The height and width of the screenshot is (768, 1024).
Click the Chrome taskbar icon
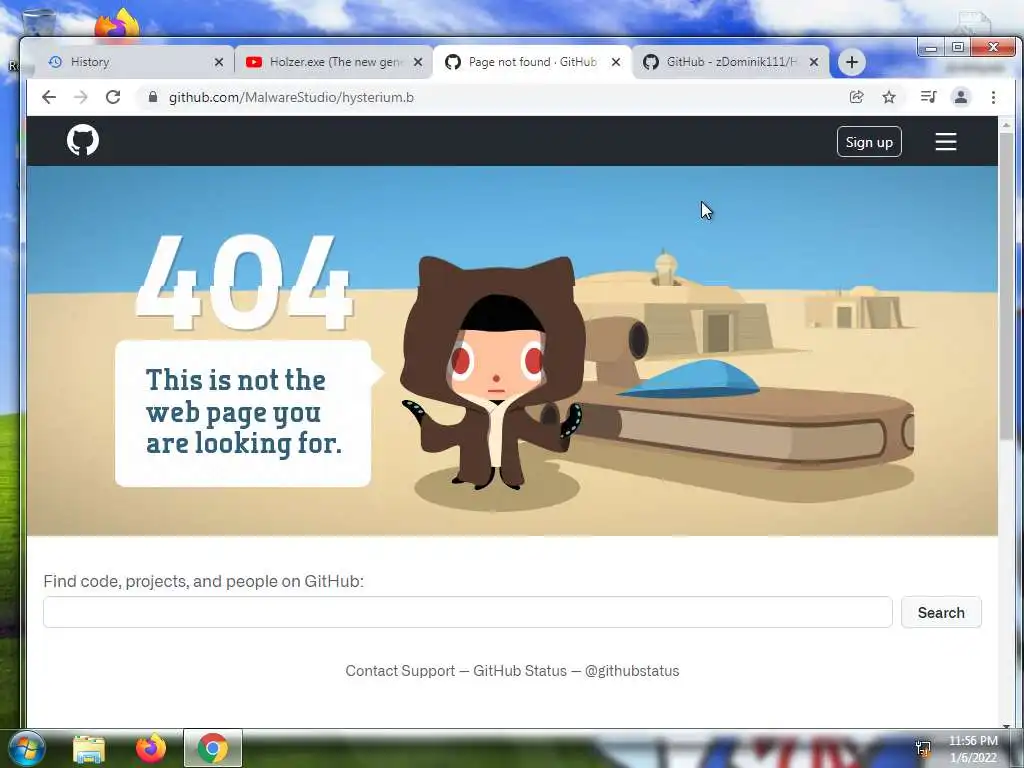(x=212, y=748)
